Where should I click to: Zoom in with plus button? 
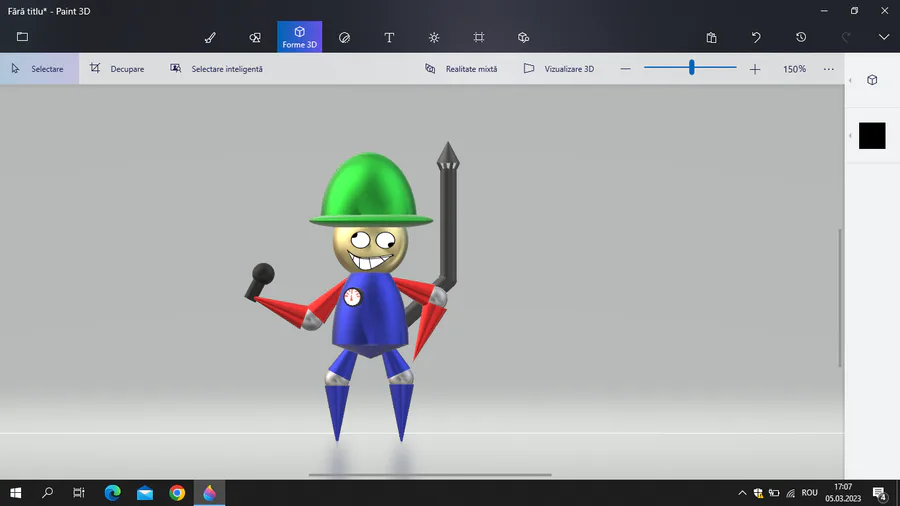point(755,69)
